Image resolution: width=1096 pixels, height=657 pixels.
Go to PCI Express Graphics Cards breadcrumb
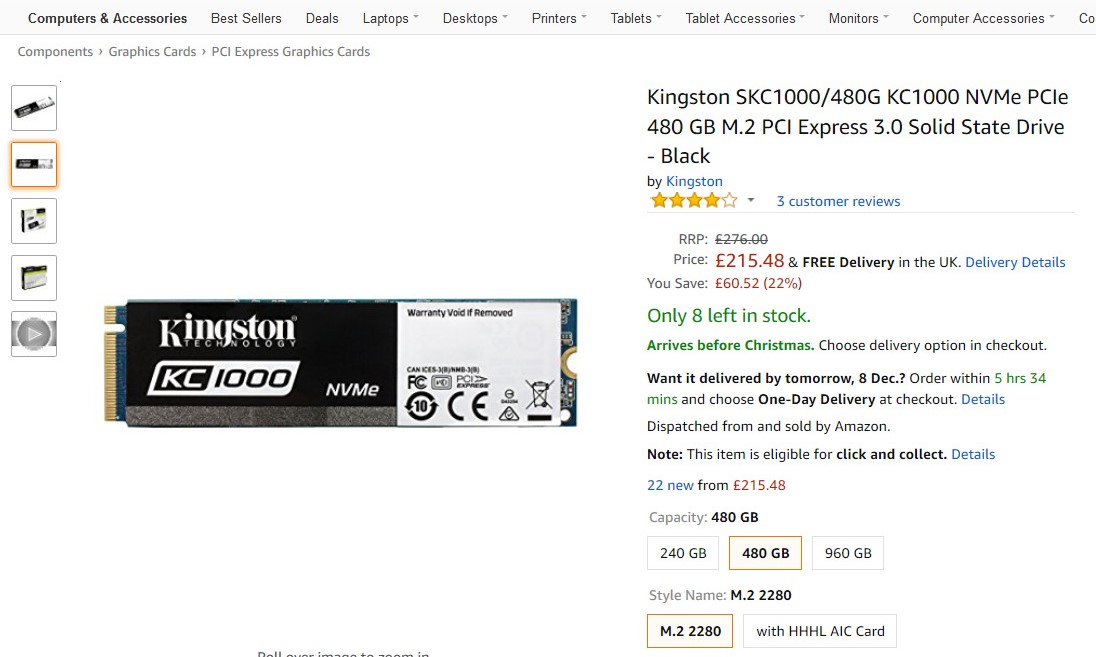click(x=291, y=52)
